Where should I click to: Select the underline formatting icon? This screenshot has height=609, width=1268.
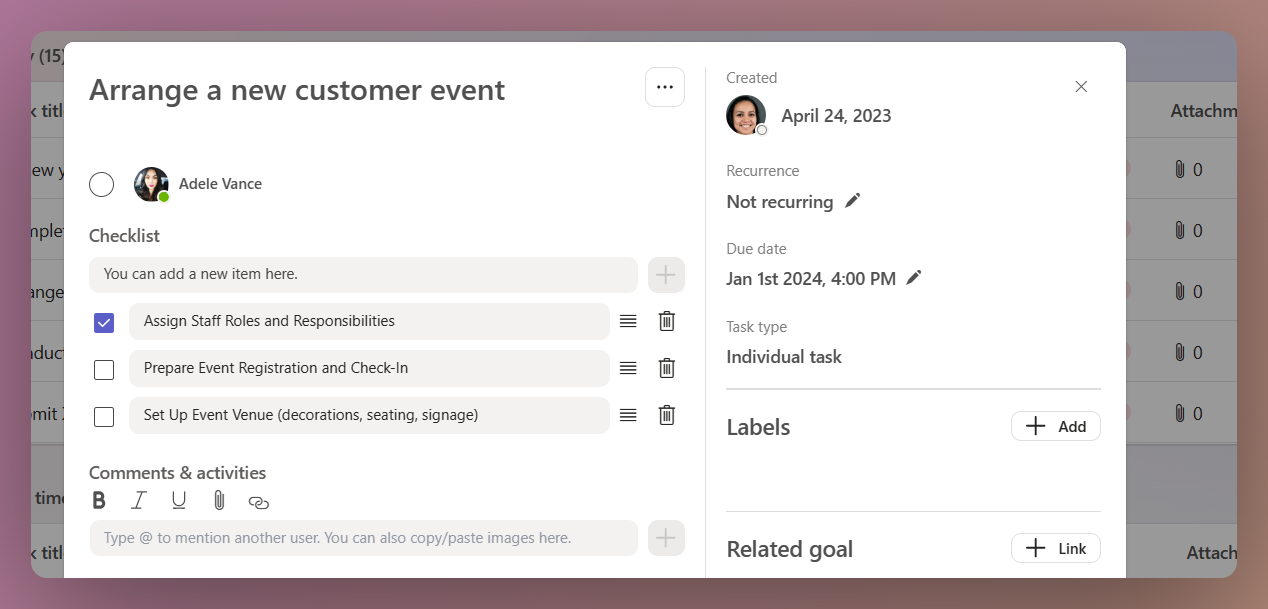click(x=178, y=500)
